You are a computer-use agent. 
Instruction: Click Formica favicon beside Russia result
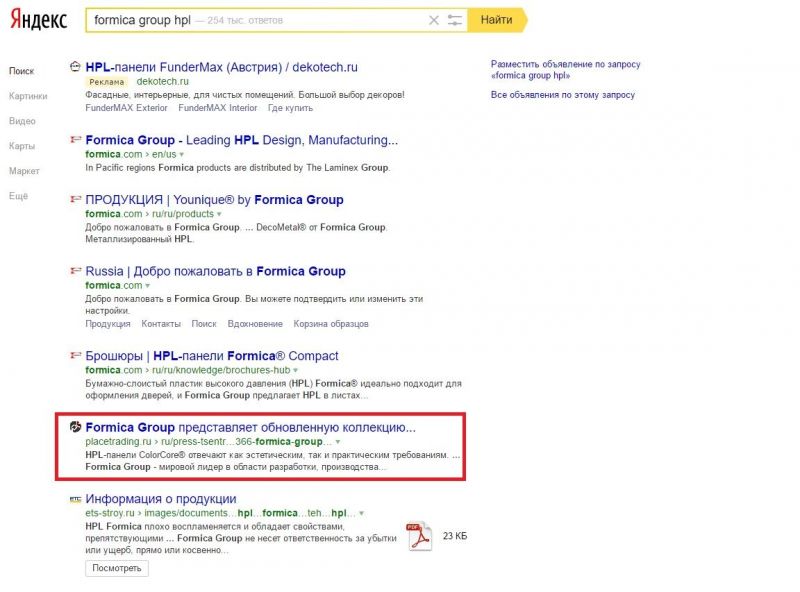(x=75, y=271)
